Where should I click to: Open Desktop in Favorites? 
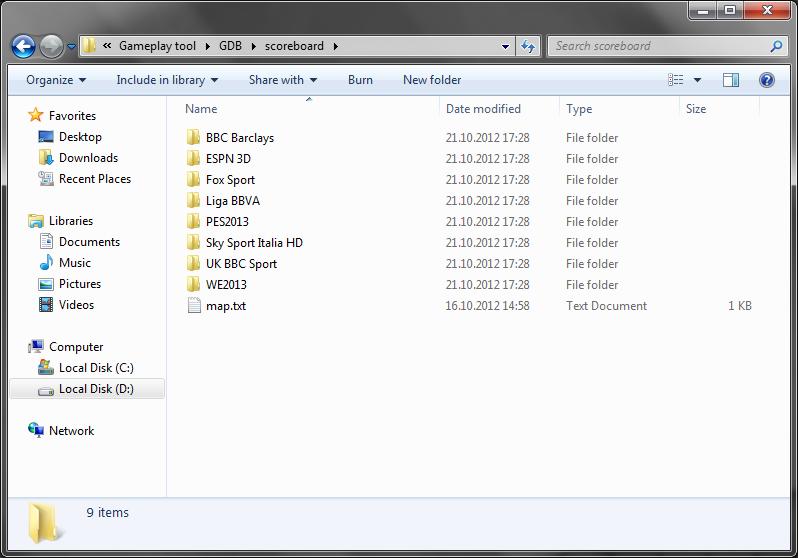click(x=80, y=137)
